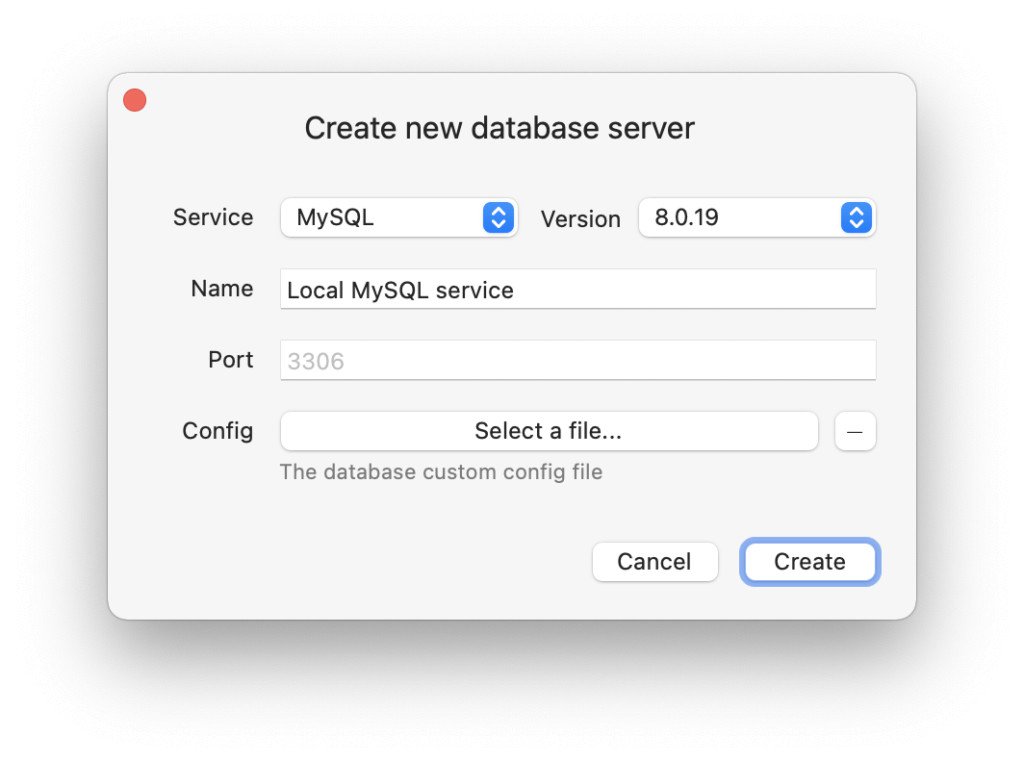Choose a config file for the server
This screenshot has width=1024, height=762.
pyautogui.click(x=548, y=431)
